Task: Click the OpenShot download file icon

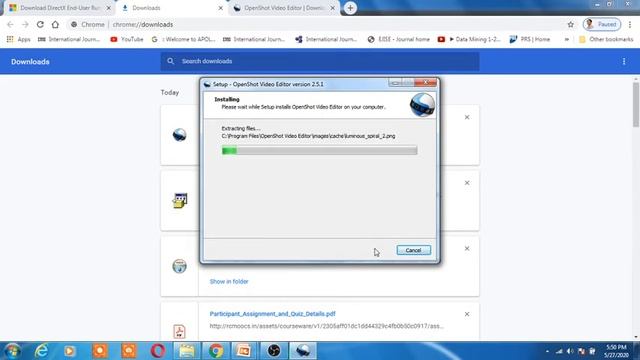Action: tap(180, 135)
